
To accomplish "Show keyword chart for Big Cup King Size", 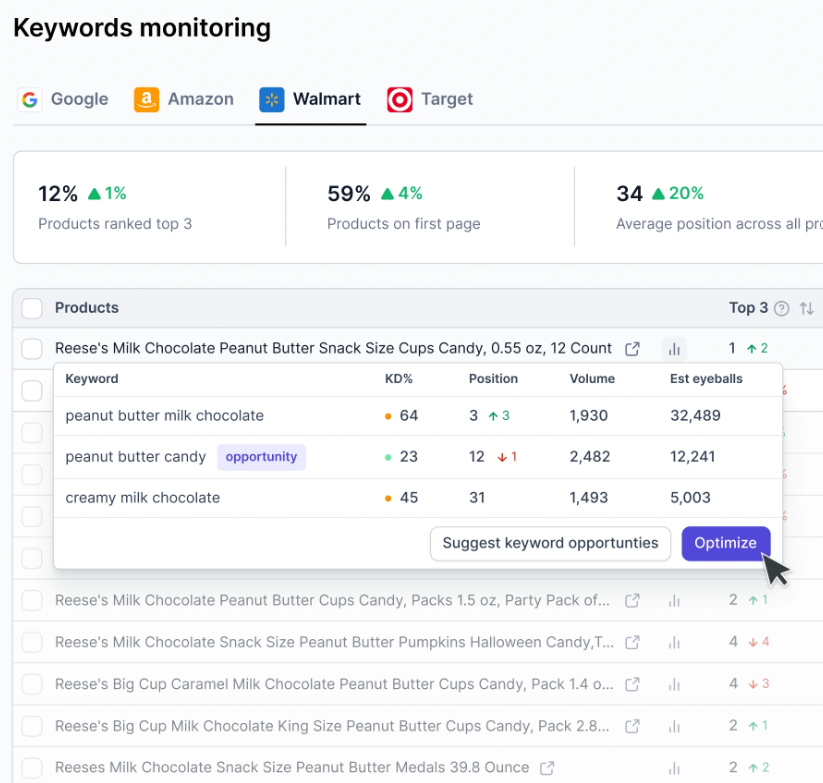I will pos(674,726).
